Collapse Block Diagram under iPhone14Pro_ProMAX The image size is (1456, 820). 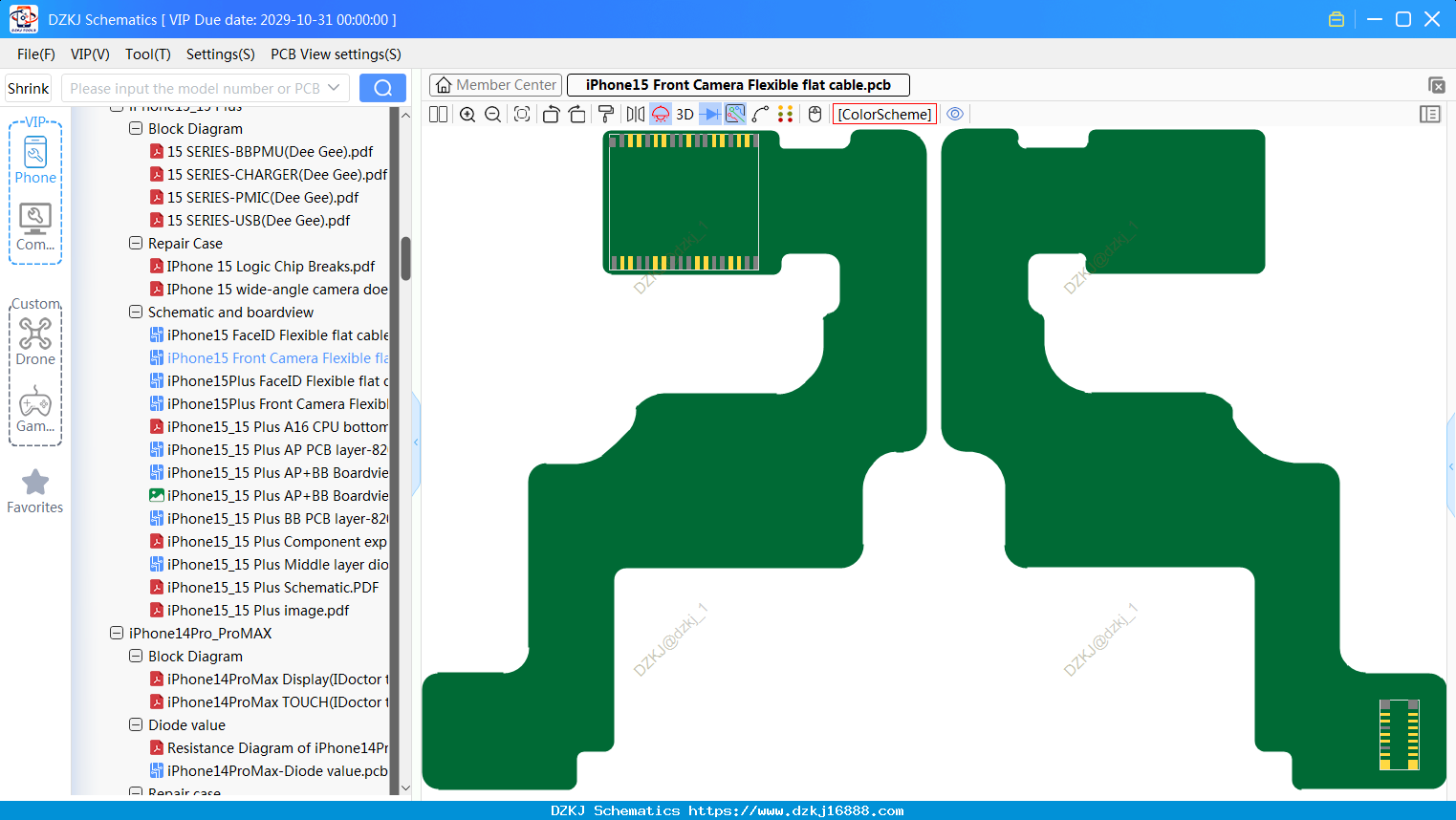coord(136,656)
